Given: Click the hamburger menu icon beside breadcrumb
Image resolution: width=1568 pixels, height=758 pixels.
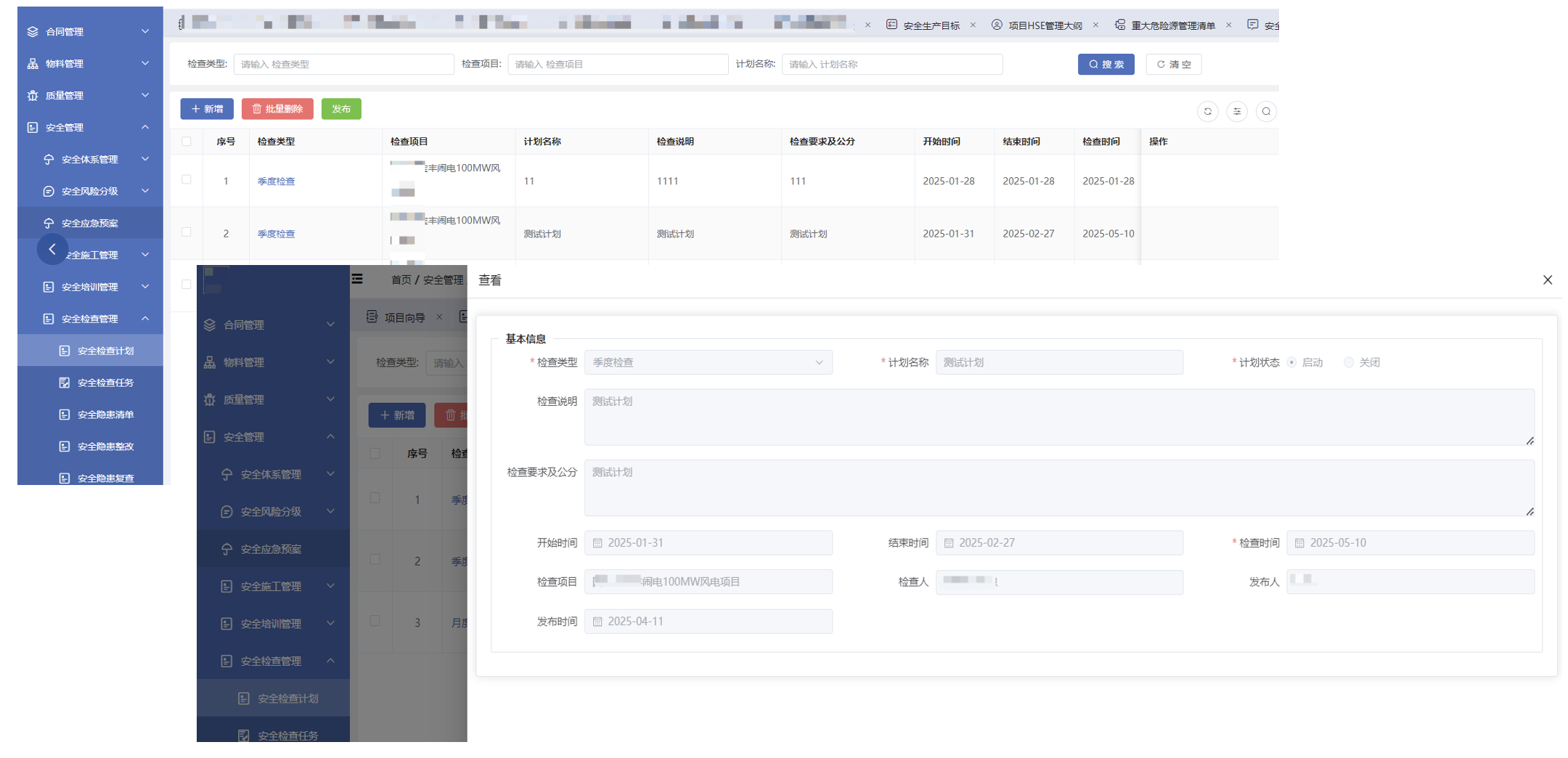Looking at the screenshot, I should (357, 279).
